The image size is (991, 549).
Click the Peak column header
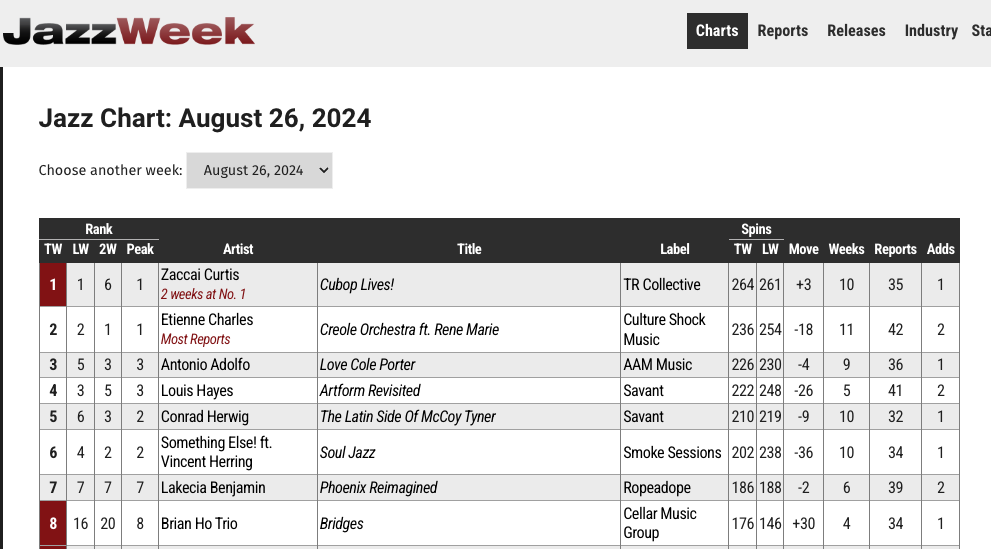(140, 249)
